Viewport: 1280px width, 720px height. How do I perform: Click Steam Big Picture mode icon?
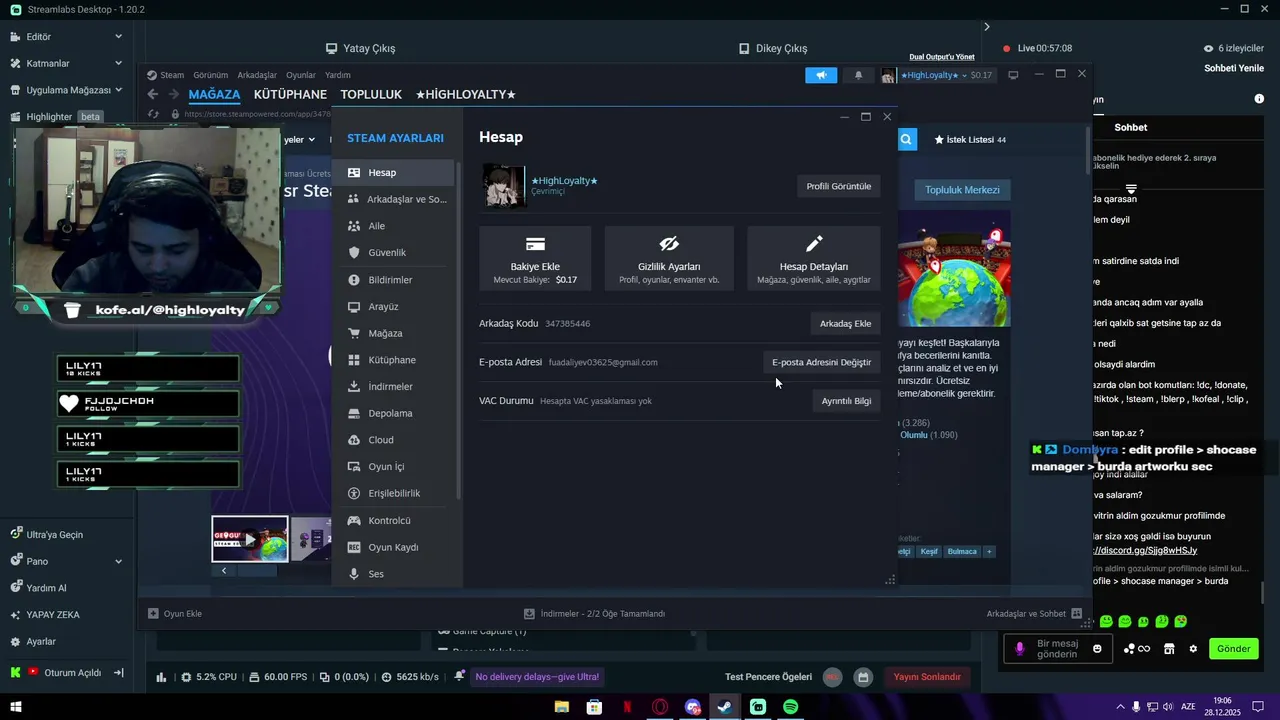point(1013,75)
